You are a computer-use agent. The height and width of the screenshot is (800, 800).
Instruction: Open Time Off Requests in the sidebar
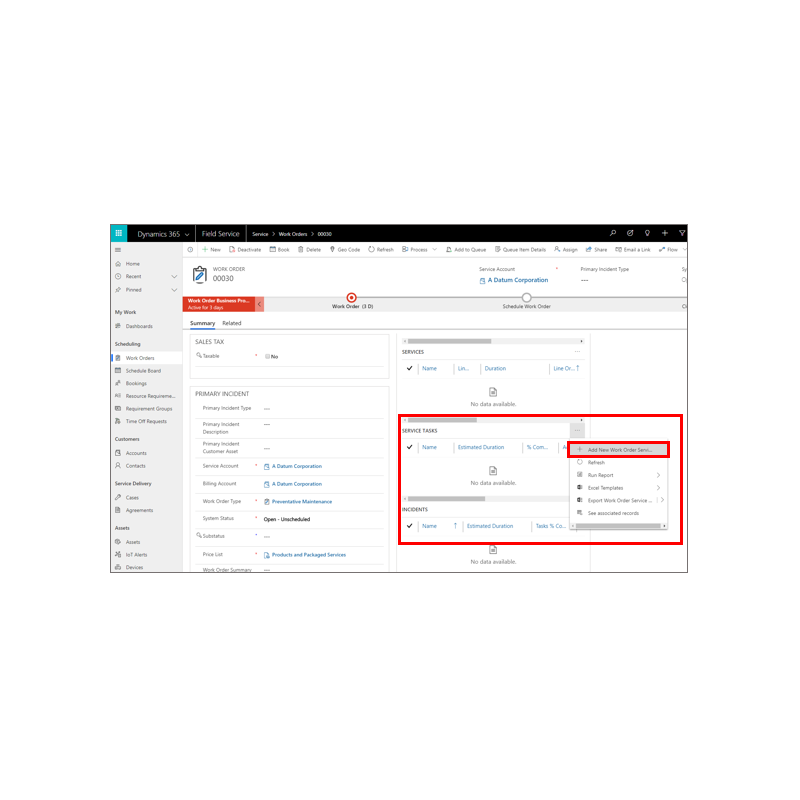pos(146,421)
